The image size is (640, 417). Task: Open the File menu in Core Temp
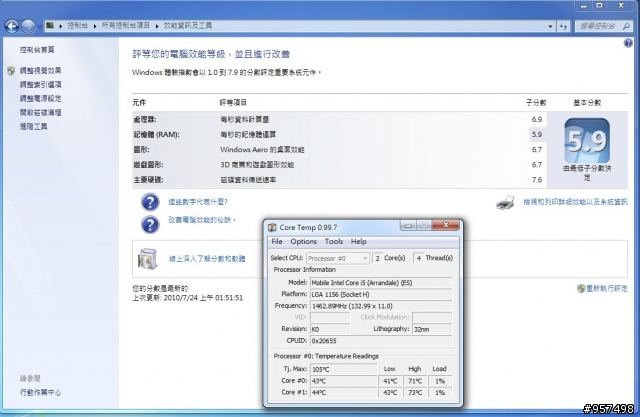277,242
